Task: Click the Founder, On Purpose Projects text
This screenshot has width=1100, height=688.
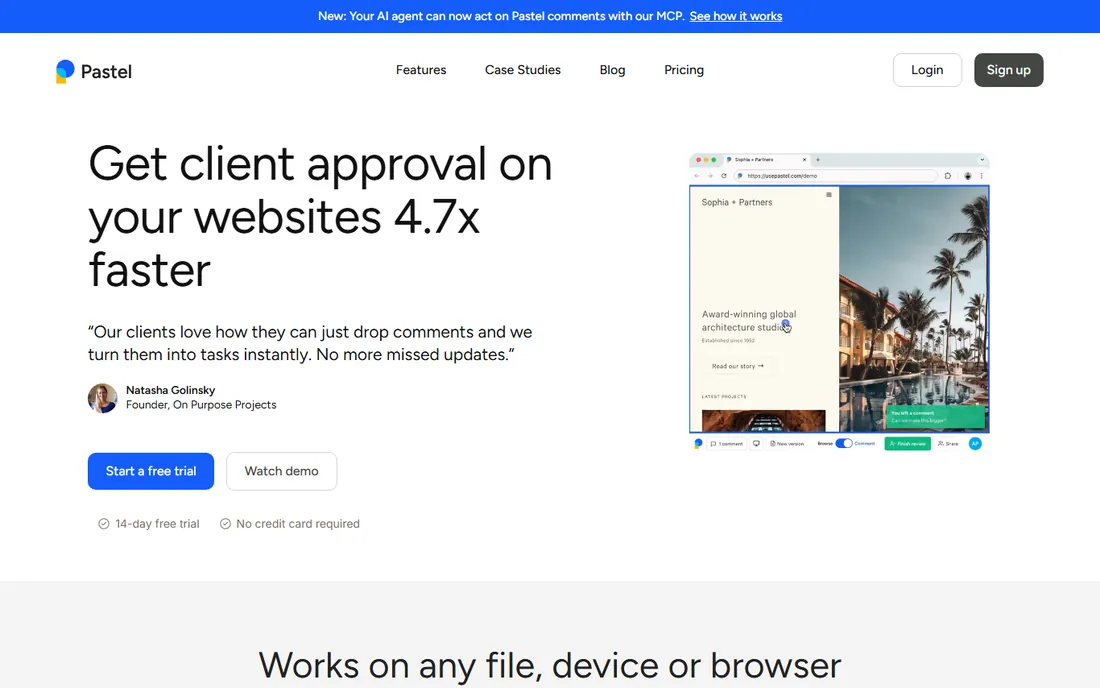Action: point(201,405)
